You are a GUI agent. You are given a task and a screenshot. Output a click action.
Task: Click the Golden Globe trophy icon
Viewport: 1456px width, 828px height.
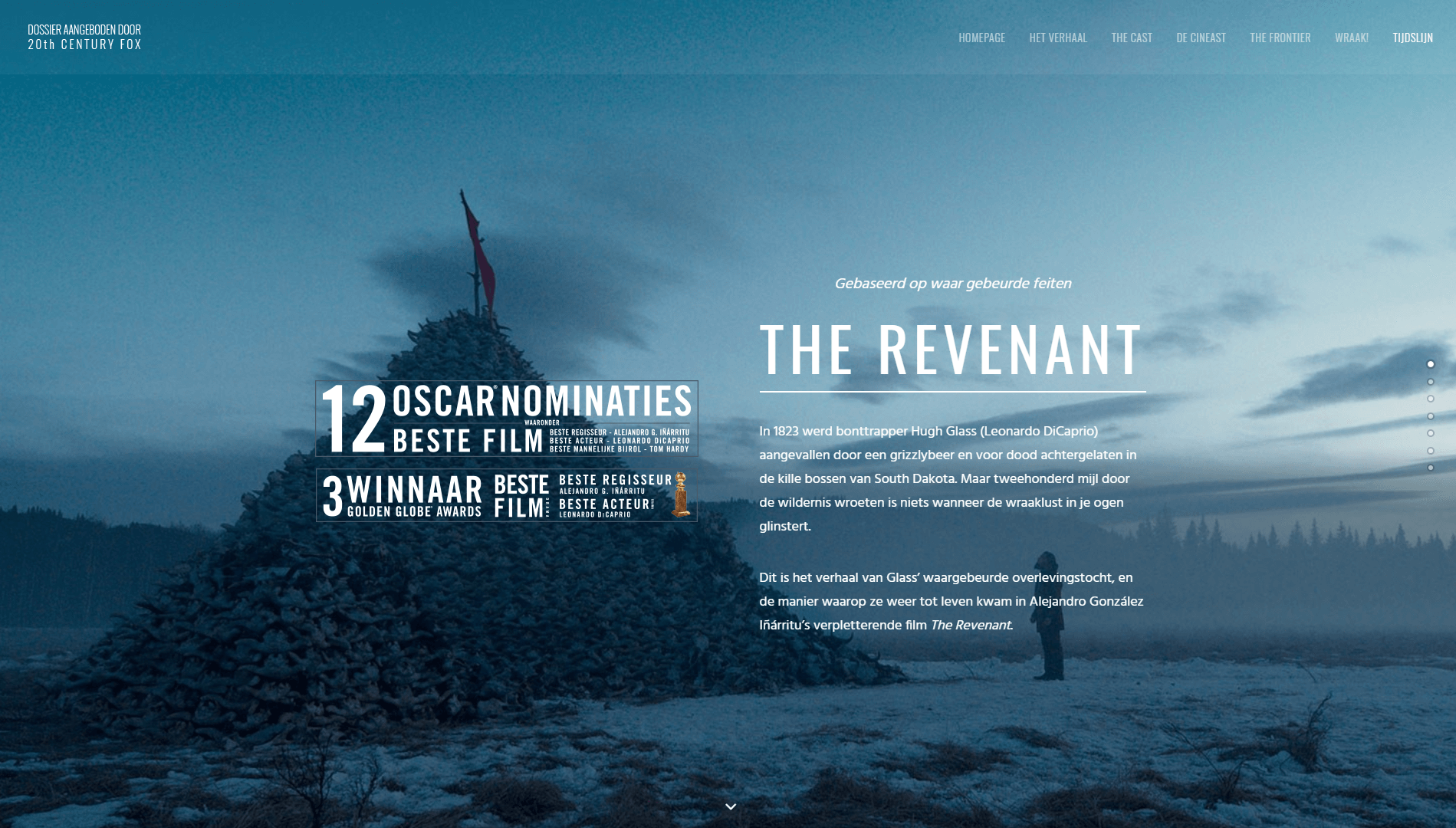pos(680,495)
